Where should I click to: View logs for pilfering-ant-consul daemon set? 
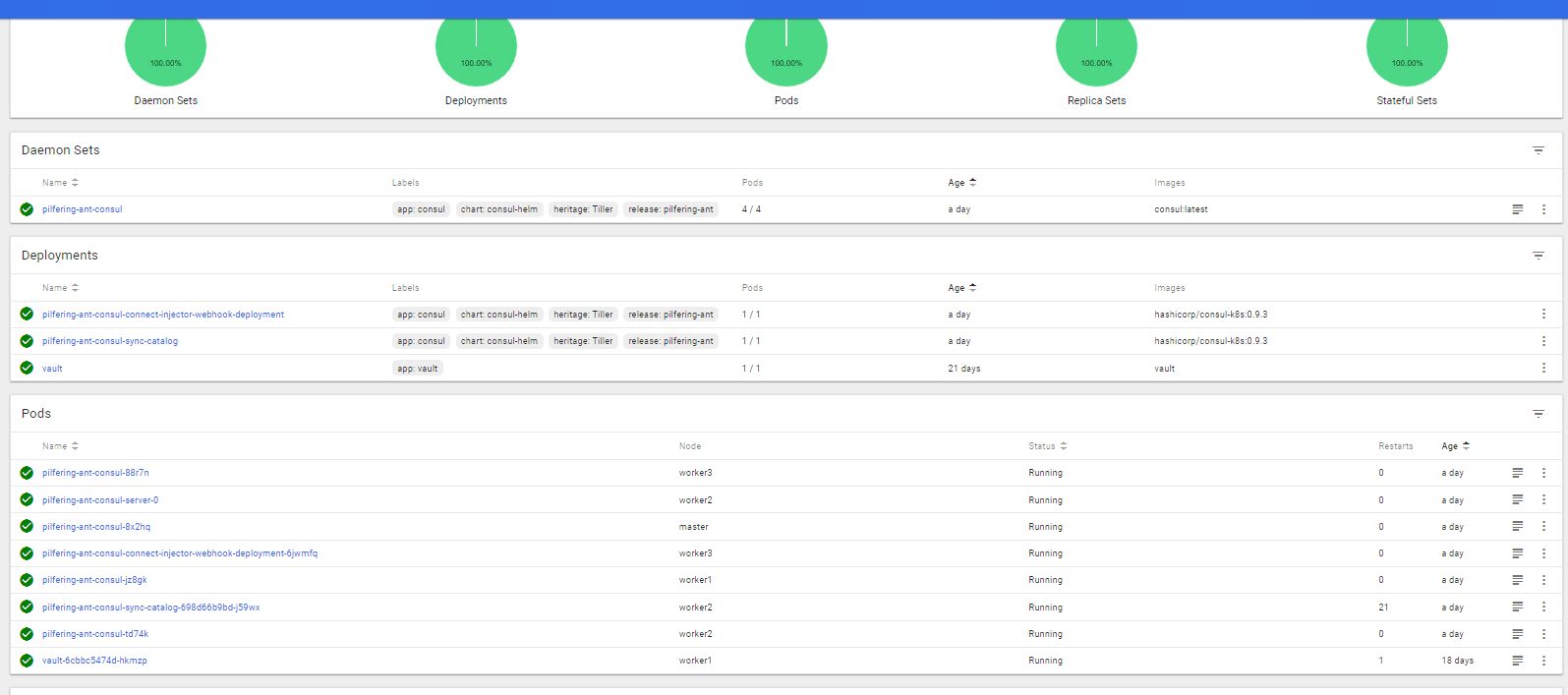click(1517, 209)
